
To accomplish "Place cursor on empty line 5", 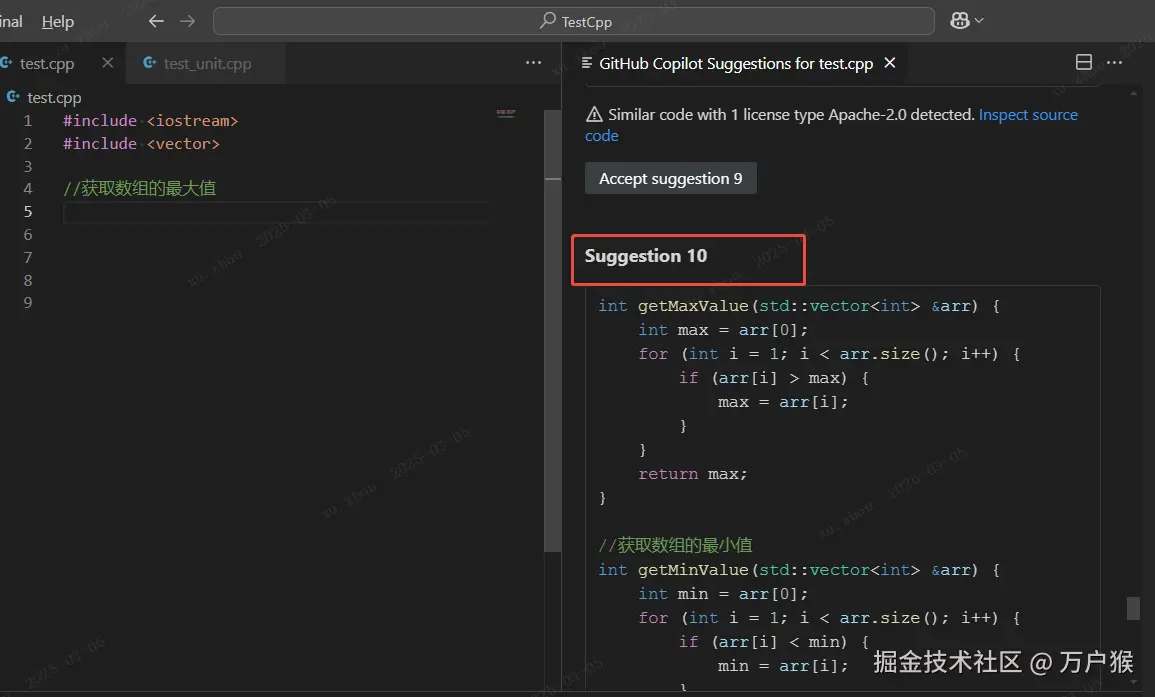I will click(x=276, y=212).
